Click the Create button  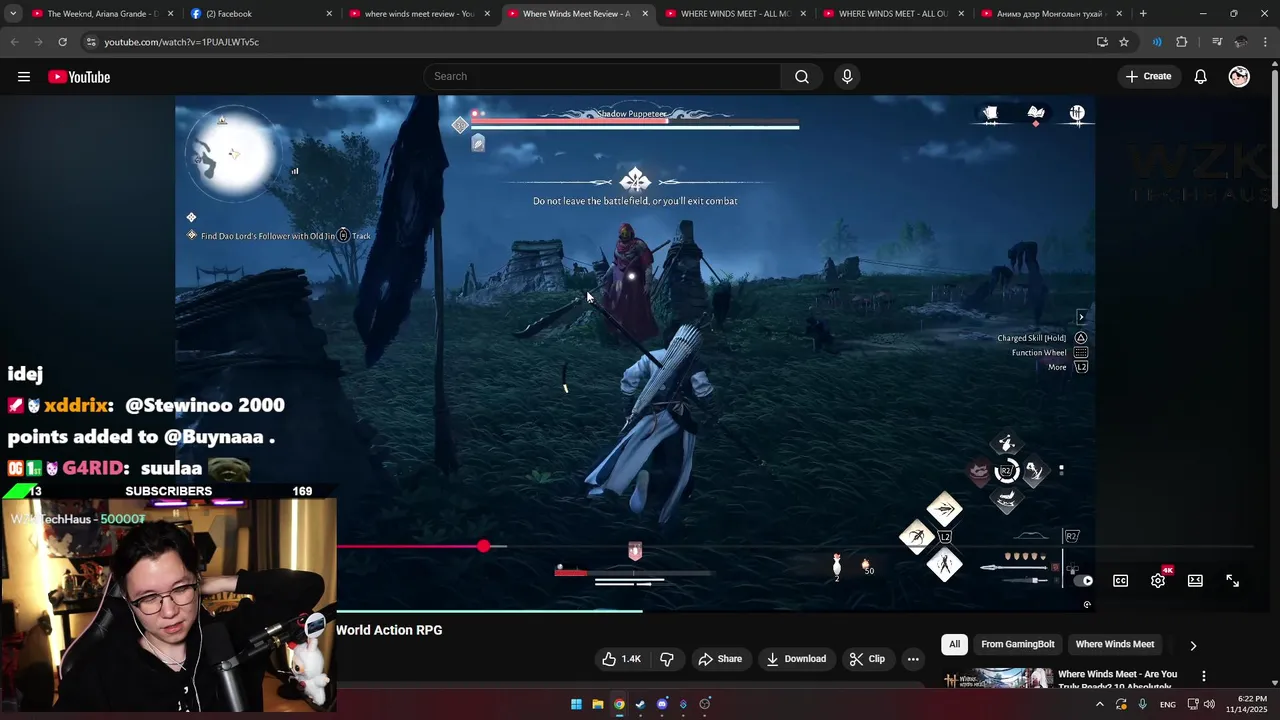1148,77
